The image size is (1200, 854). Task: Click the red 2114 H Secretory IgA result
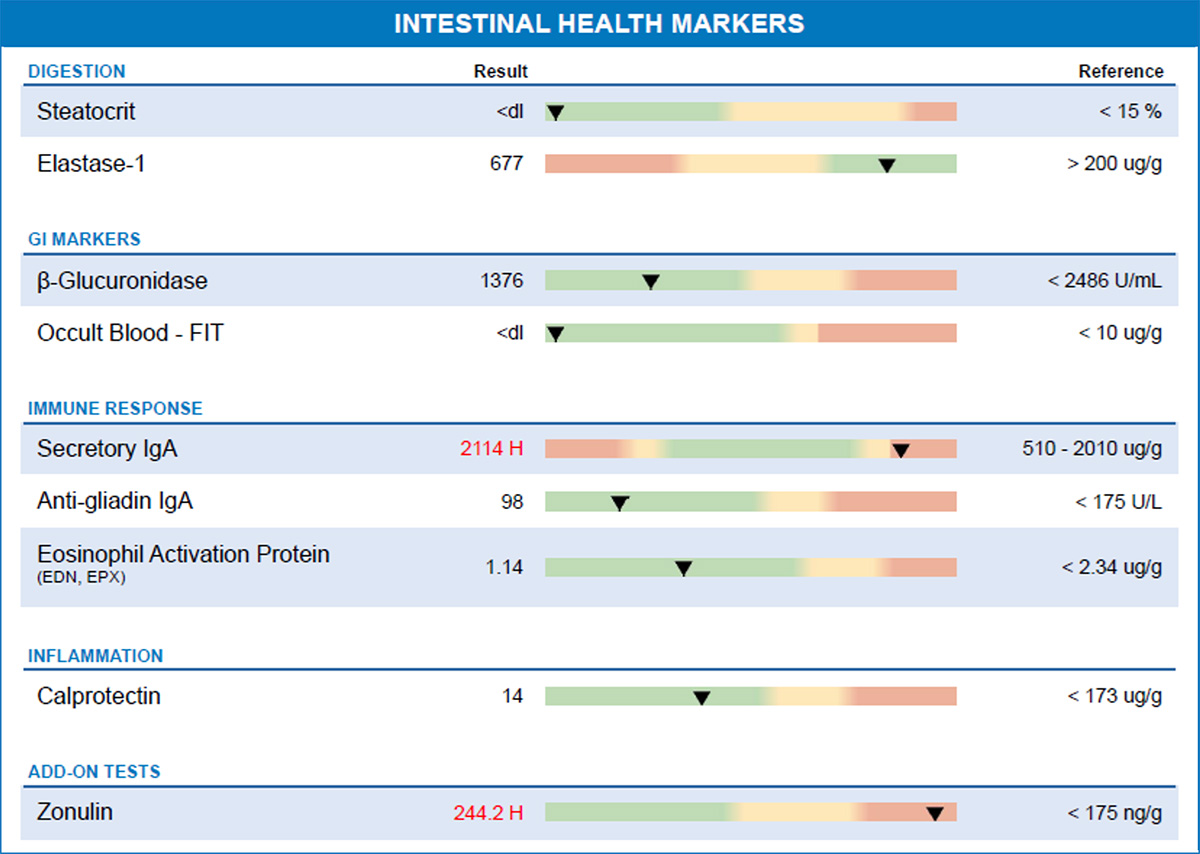pos(491,449)
